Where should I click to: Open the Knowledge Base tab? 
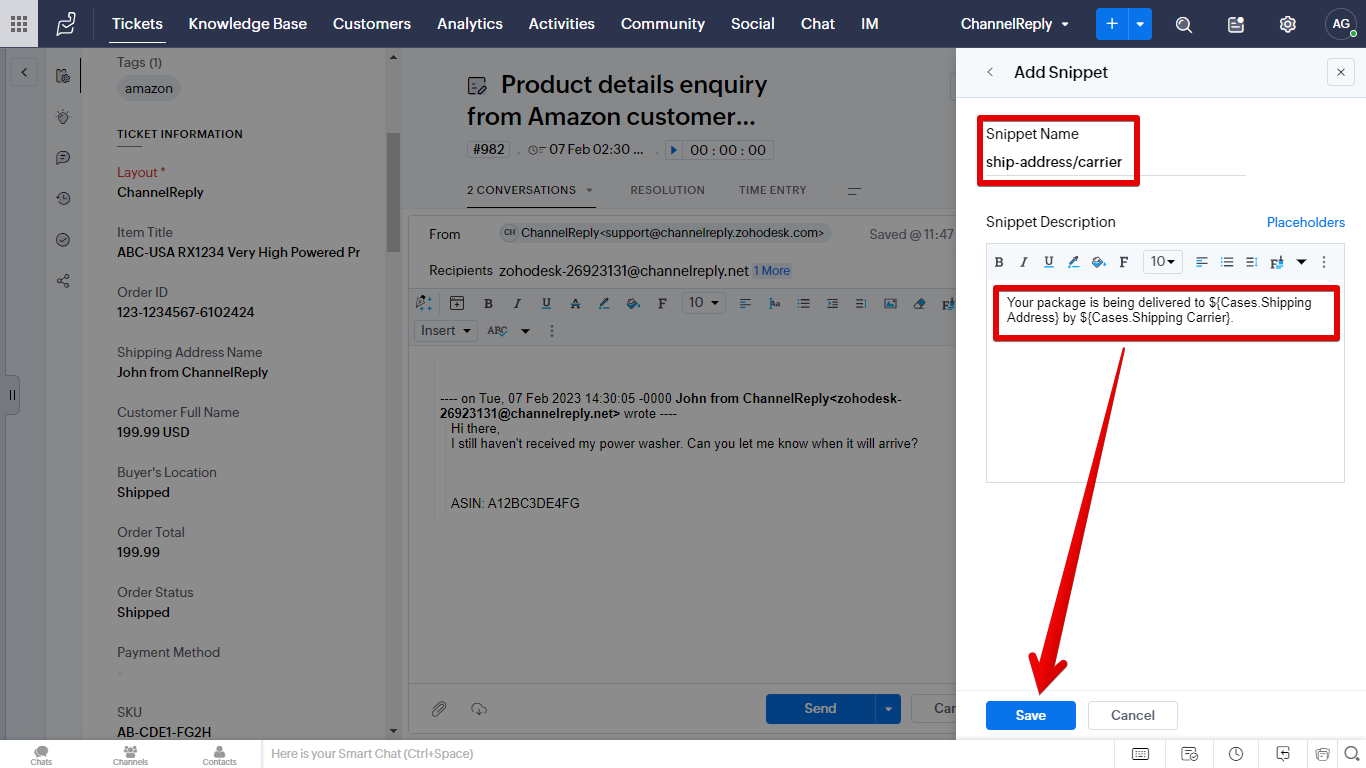coord(248,24)
